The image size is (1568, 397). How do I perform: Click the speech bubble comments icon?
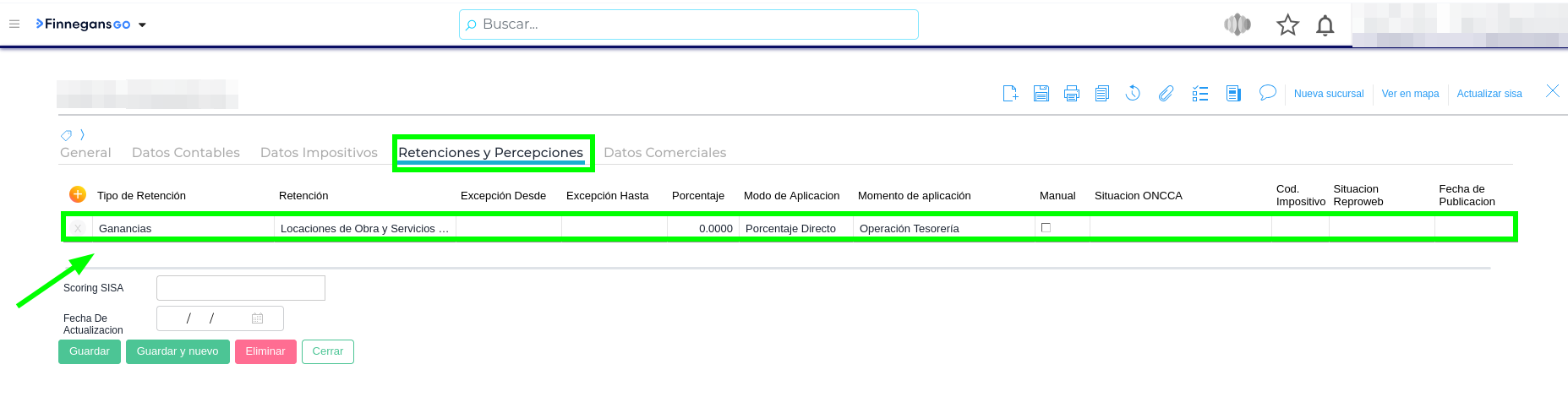(x=1267, y=93)
